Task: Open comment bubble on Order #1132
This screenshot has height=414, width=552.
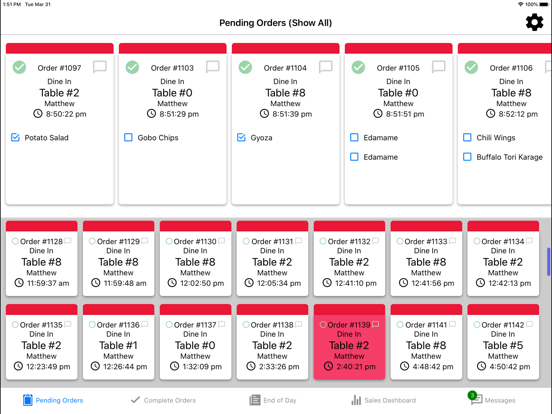Action: (x=376, y=241)
